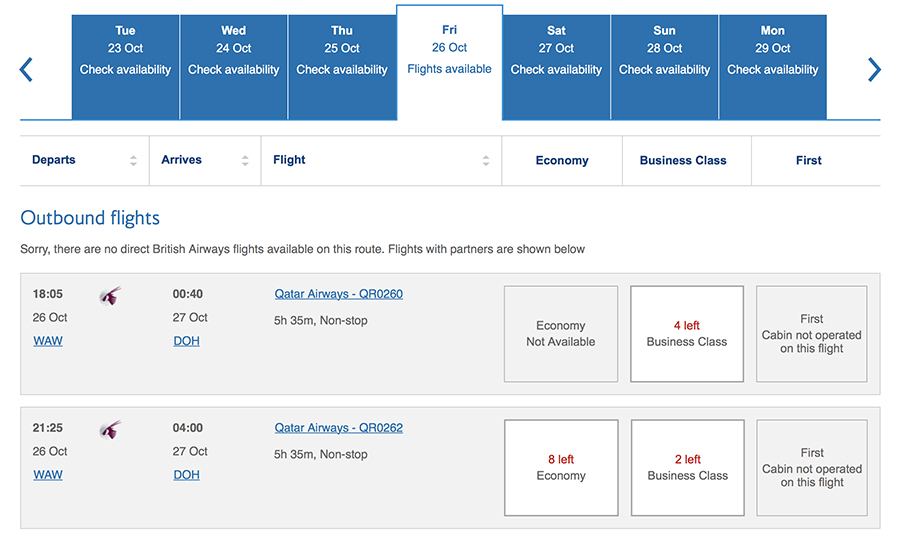
Task: Click Qatar Airways logo on 18:05 flight
Action: pos(110,296)
